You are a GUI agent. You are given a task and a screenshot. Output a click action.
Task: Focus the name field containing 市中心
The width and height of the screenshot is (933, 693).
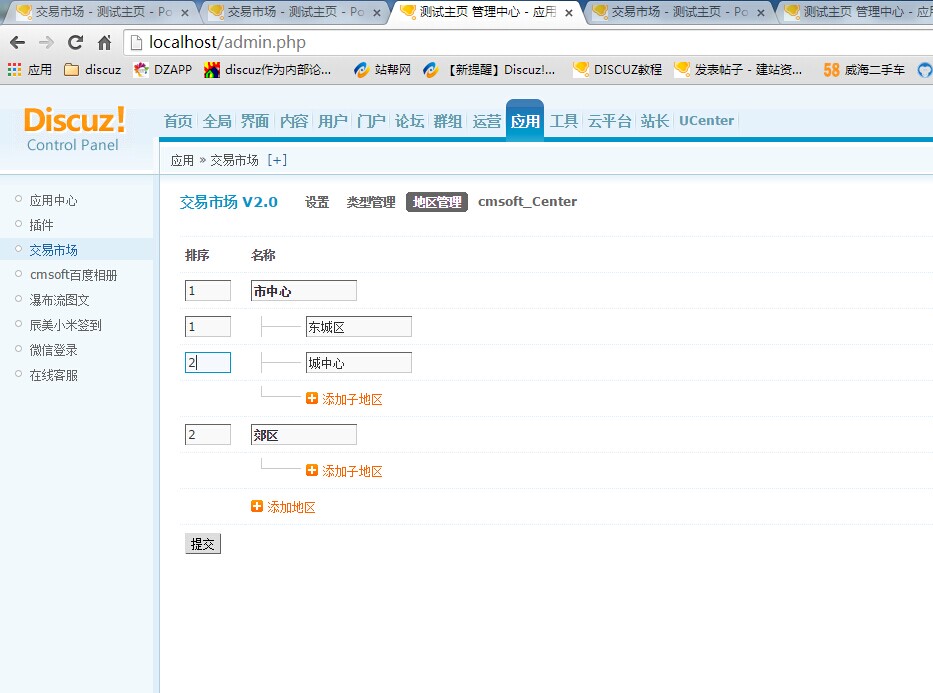pyautogui.click(x=303, y=291)
